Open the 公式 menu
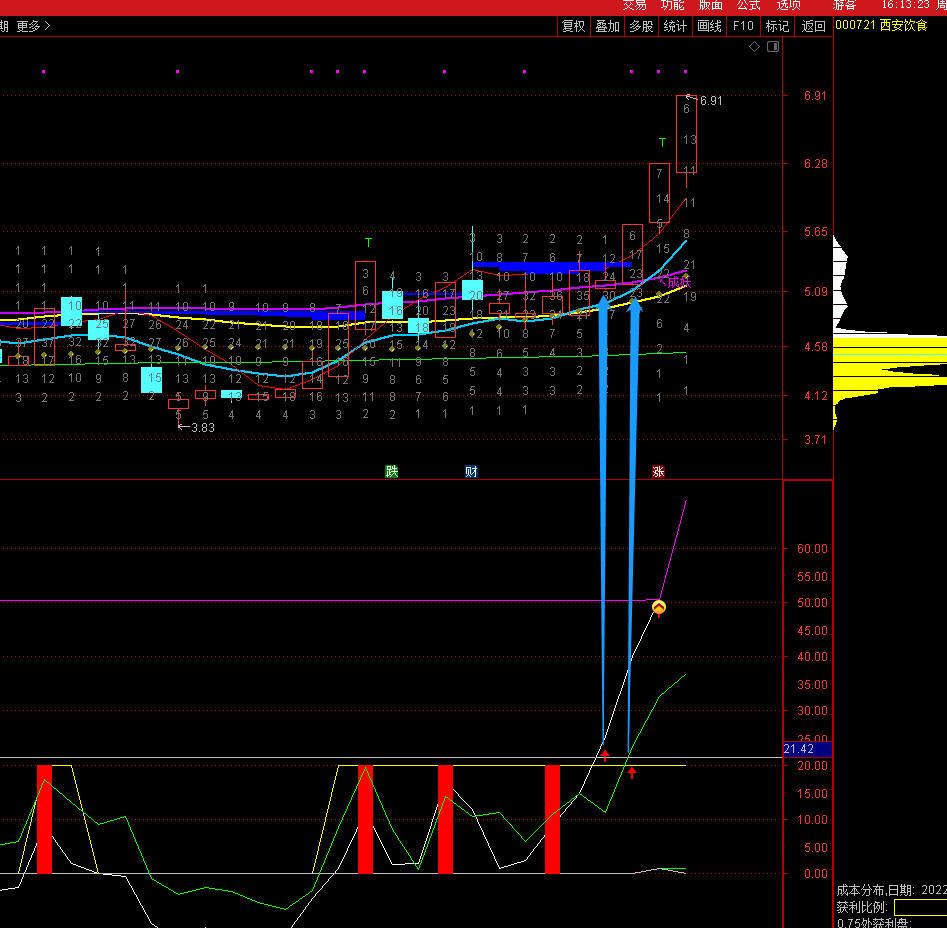The height and width of the screenshot is (928, 947). (748, 5)
